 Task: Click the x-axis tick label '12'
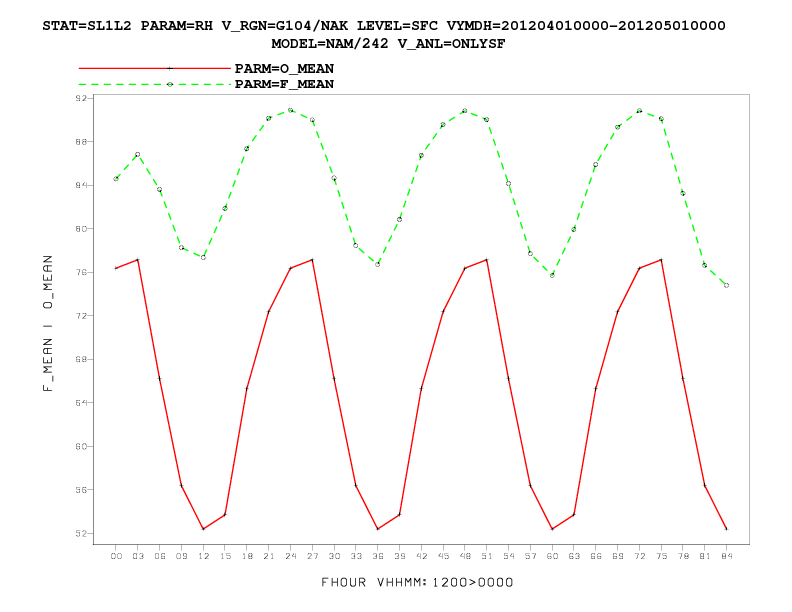pyautogui.click(x=203, y=556)
